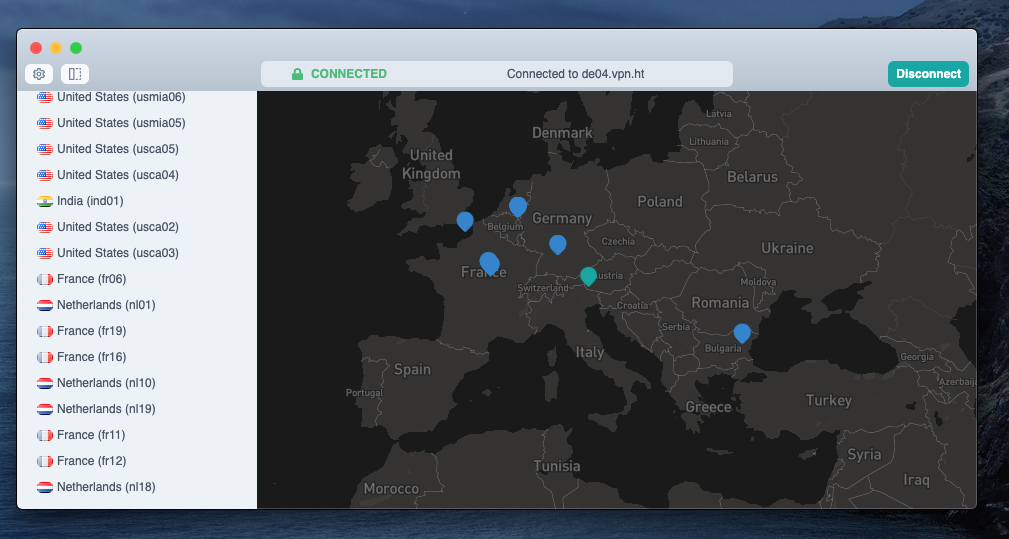
Task: Connect to France (fr06) server
Action: pos(91,279)
